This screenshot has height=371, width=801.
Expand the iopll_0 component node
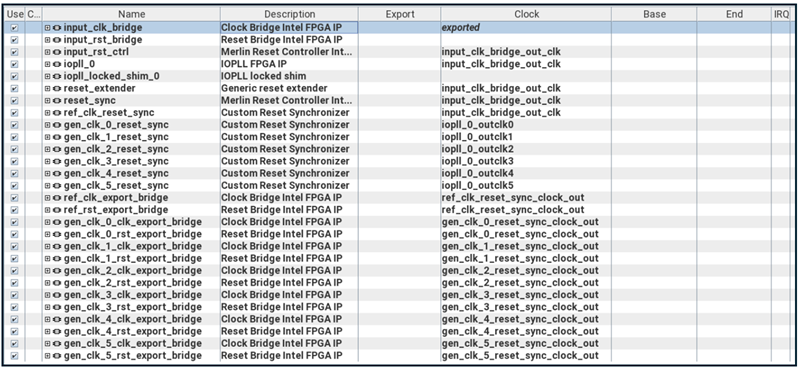[48, 64]
